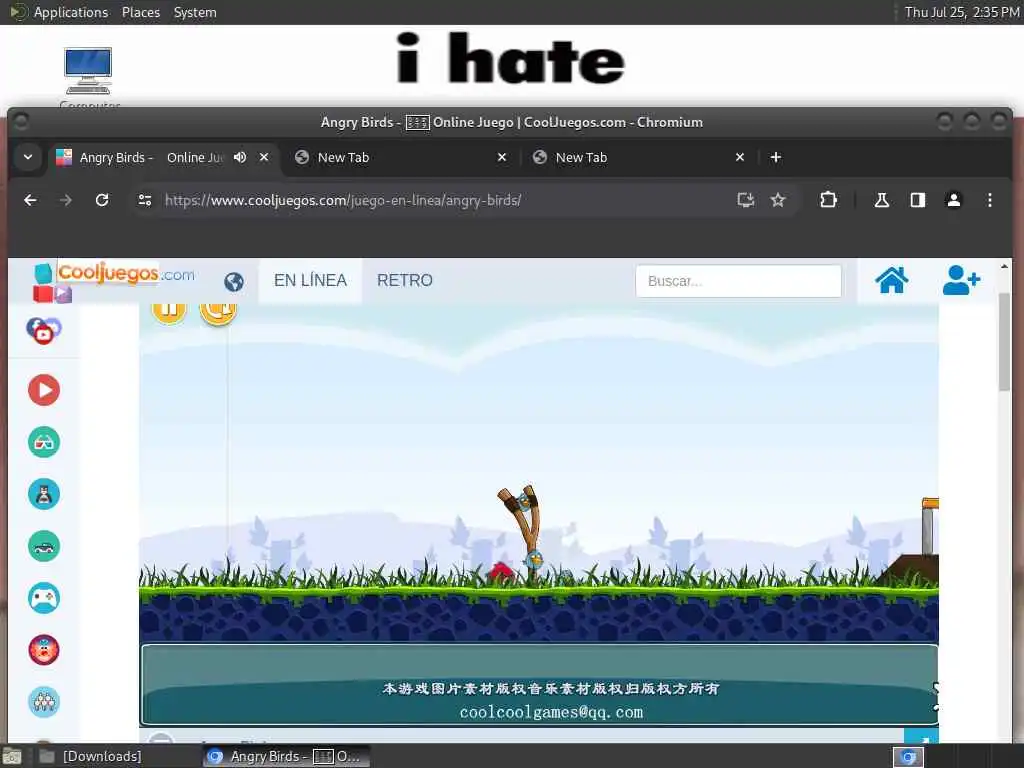Close the first New Tab
The height and width of the screenshot is (768, 1024).
click(502, 157)
